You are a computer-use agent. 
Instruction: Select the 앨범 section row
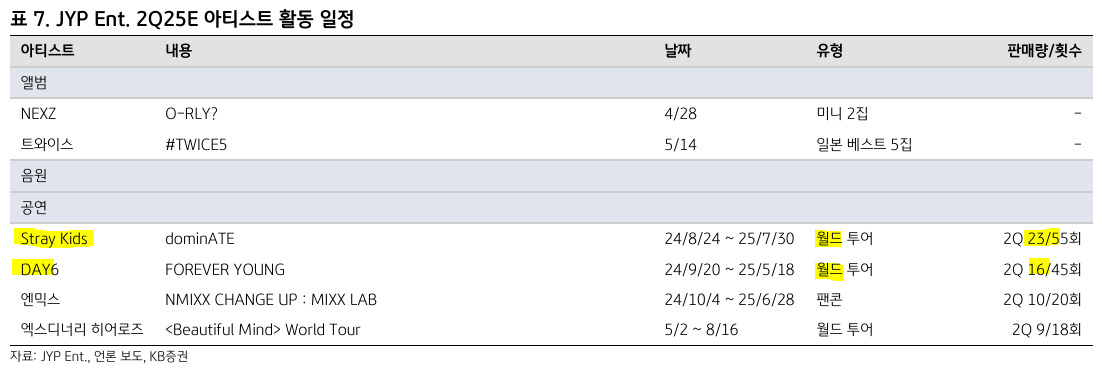click(551, 83)
